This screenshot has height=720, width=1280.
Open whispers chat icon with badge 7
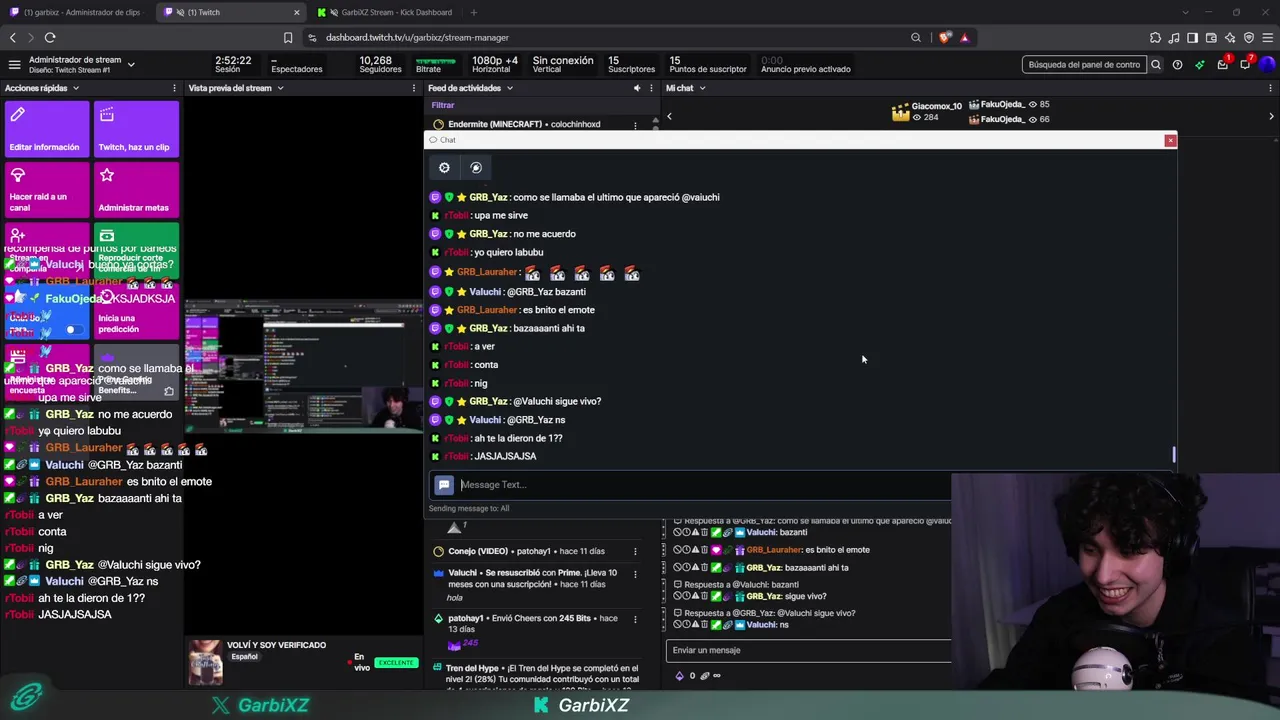[x=1245, y=65]
